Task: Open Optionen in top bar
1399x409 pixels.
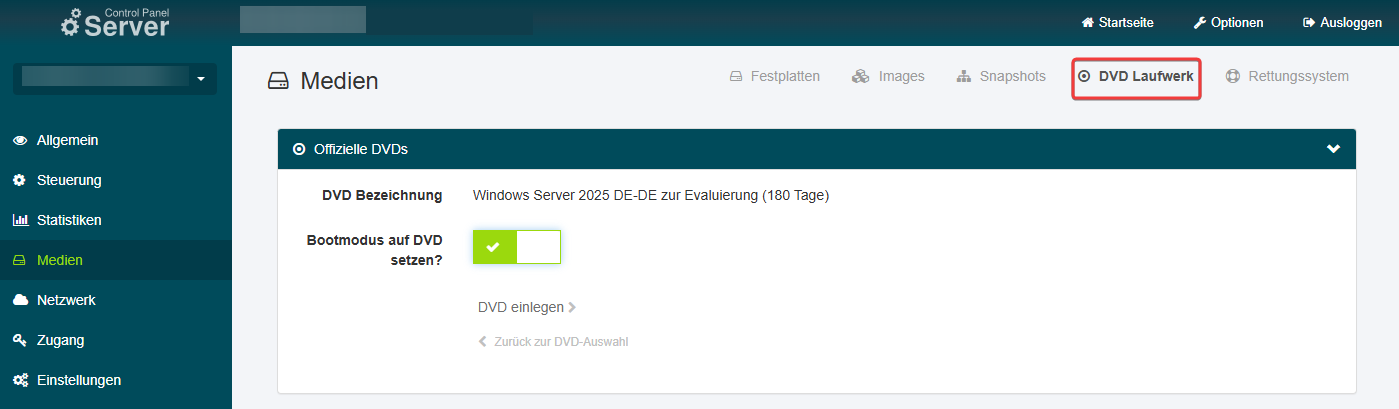Action: pyautogui.click(x=1229, y=22)
